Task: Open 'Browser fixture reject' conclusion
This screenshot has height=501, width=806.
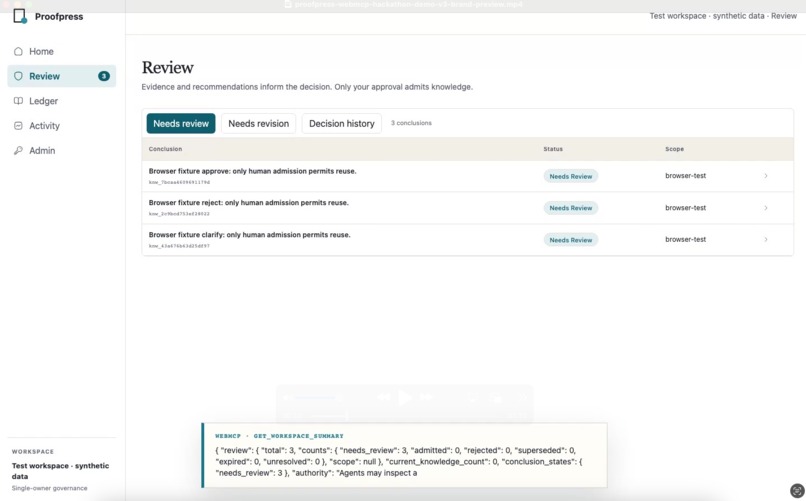Action: tap(248, 202)
